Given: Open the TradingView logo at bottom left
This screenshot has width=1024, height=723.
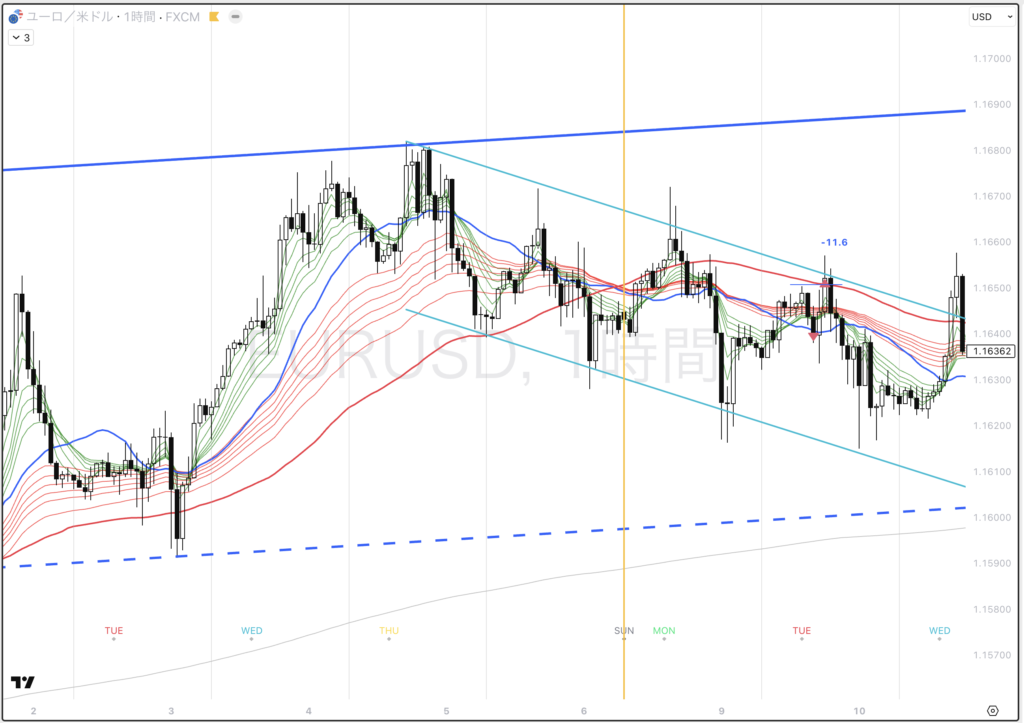Looking at the screenshot, I should tap(22, 682).
